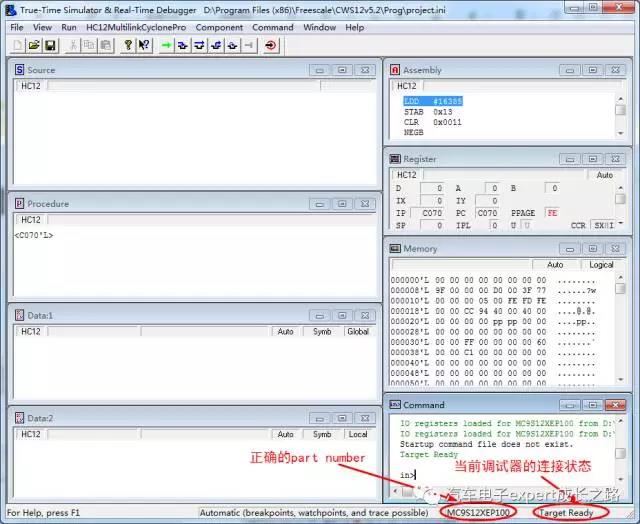Click the Assembly Step toolbar icon
The height and width of the screenshot is (524, 640).
pos(233,46)
